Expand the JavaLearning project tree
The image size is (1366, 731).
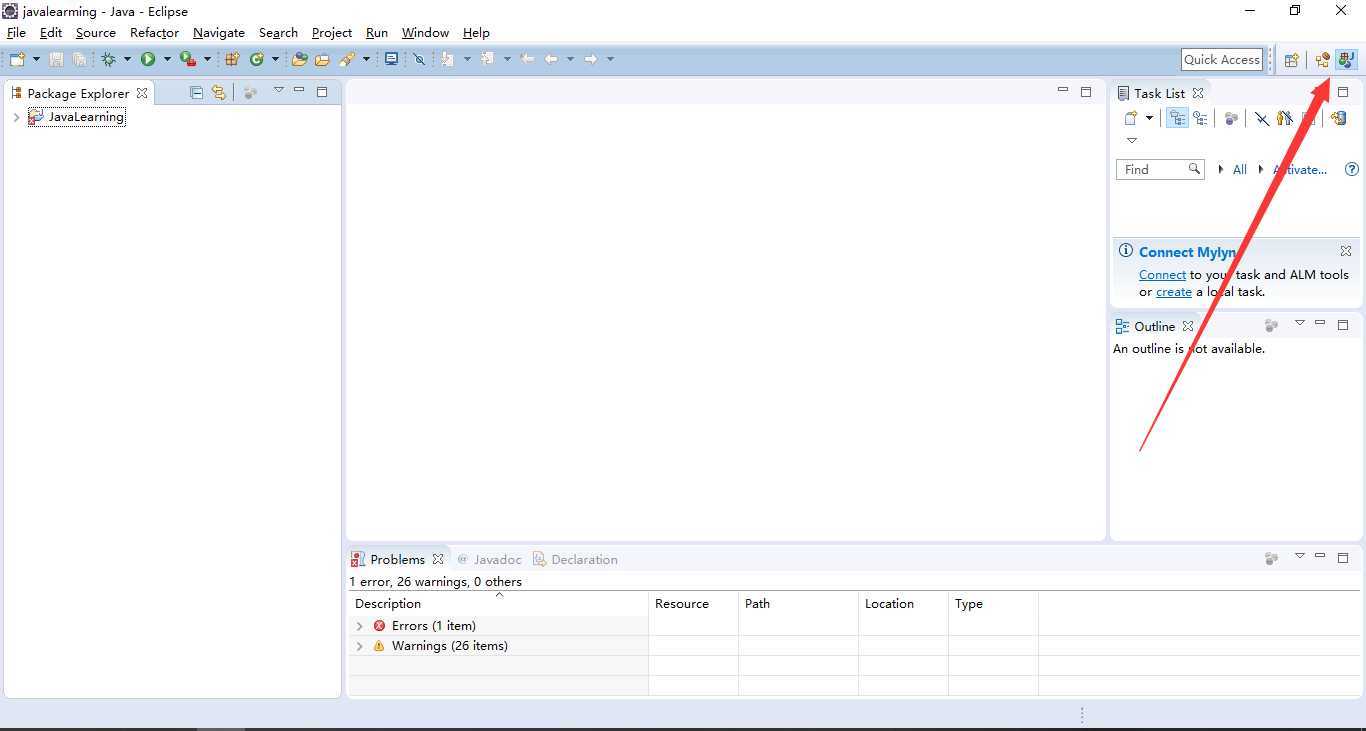pyautogui.click(x=16, y=117)
